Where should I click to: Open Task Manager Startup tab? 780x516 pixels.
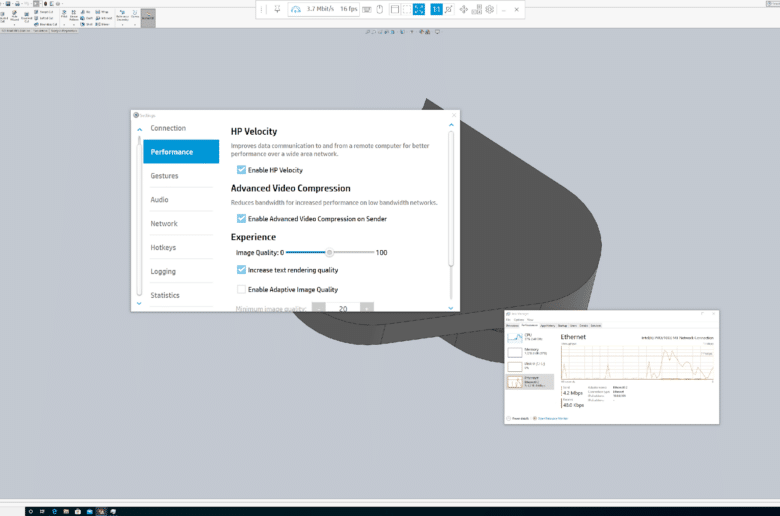[563, 325]
